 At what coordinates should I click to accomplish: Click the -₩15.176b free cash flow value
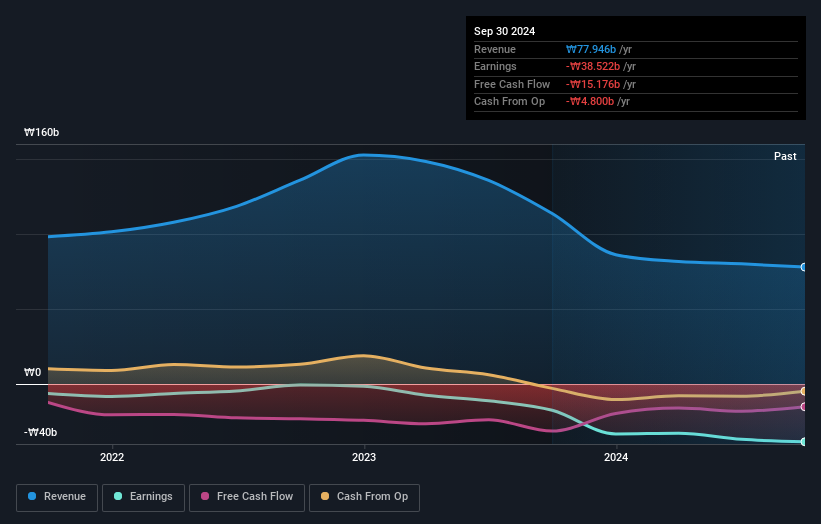click(593, 84)
